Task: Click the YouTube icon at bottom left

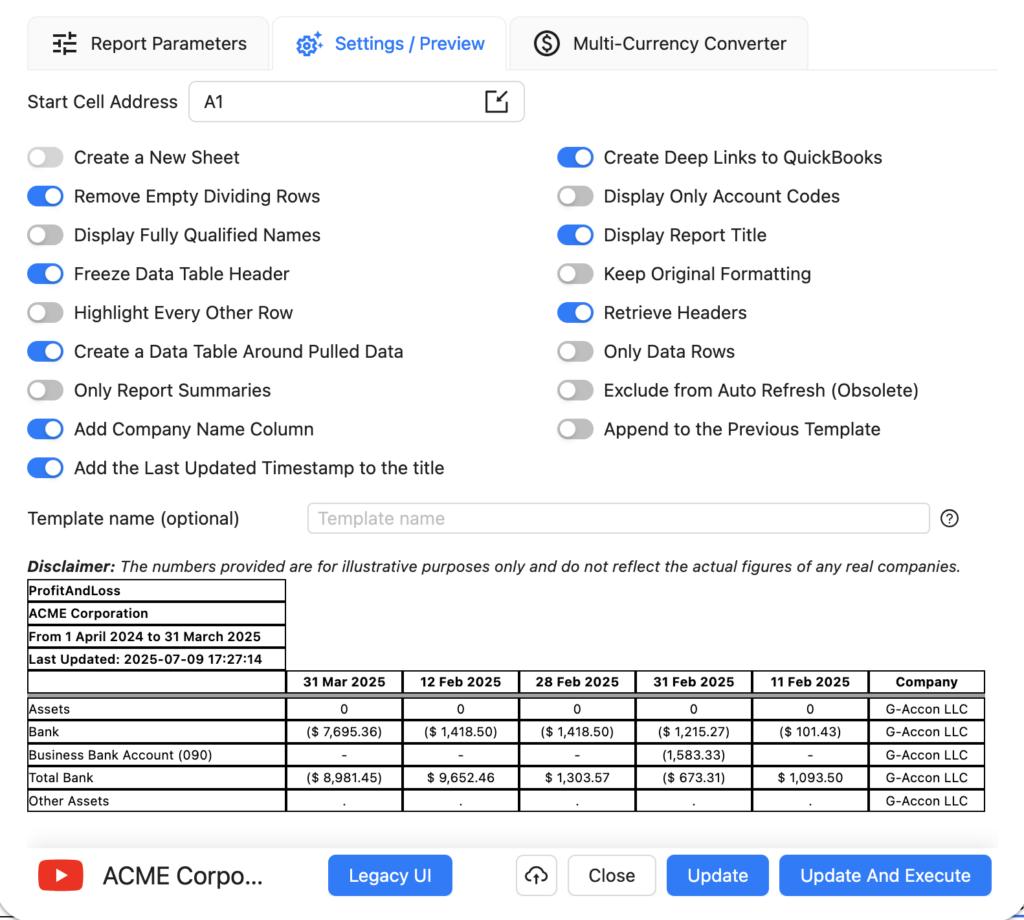Action: tap(60, 876)
